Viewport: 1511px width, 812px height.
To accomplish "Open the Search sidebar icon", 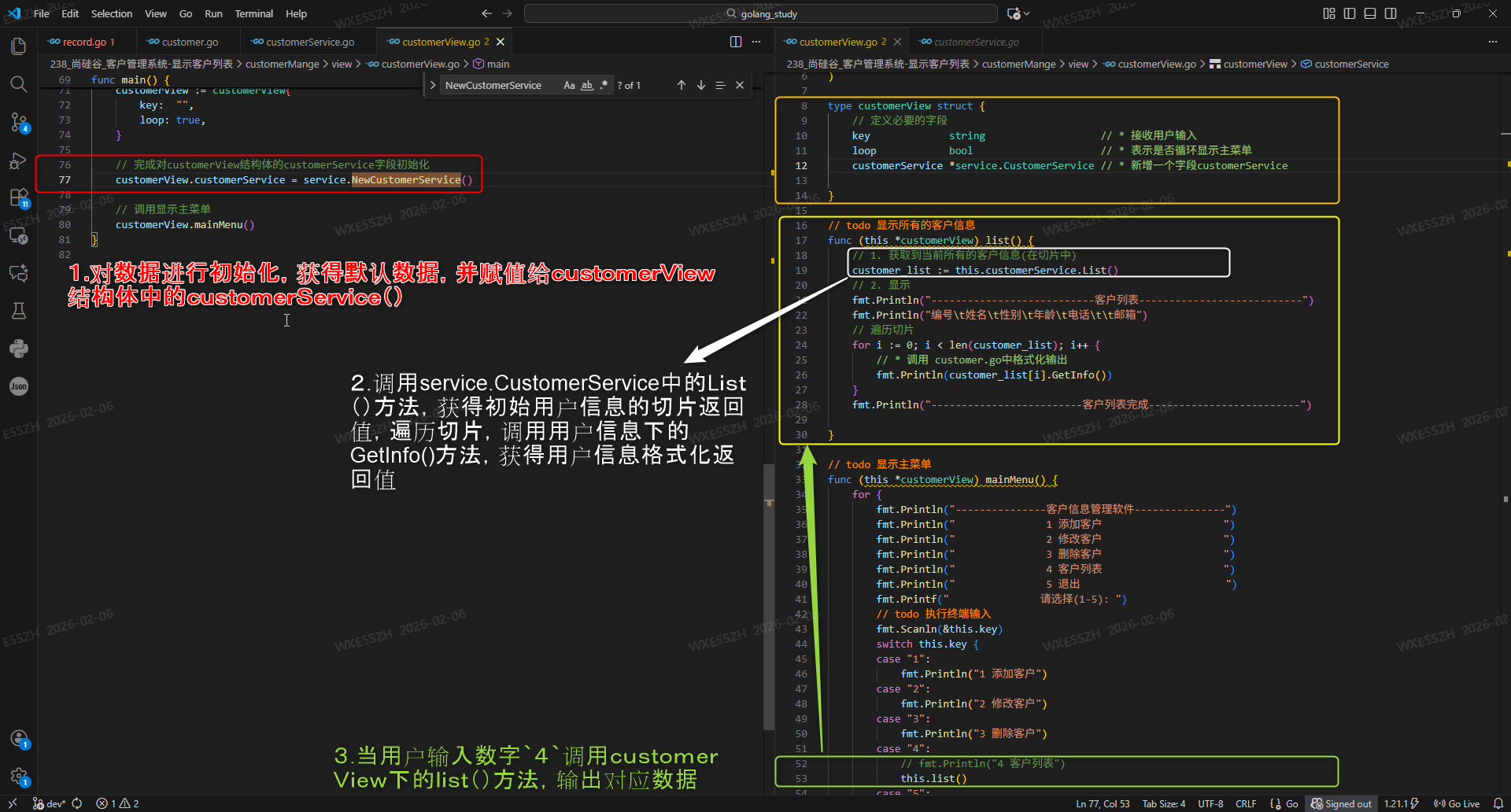I will 19,83.
